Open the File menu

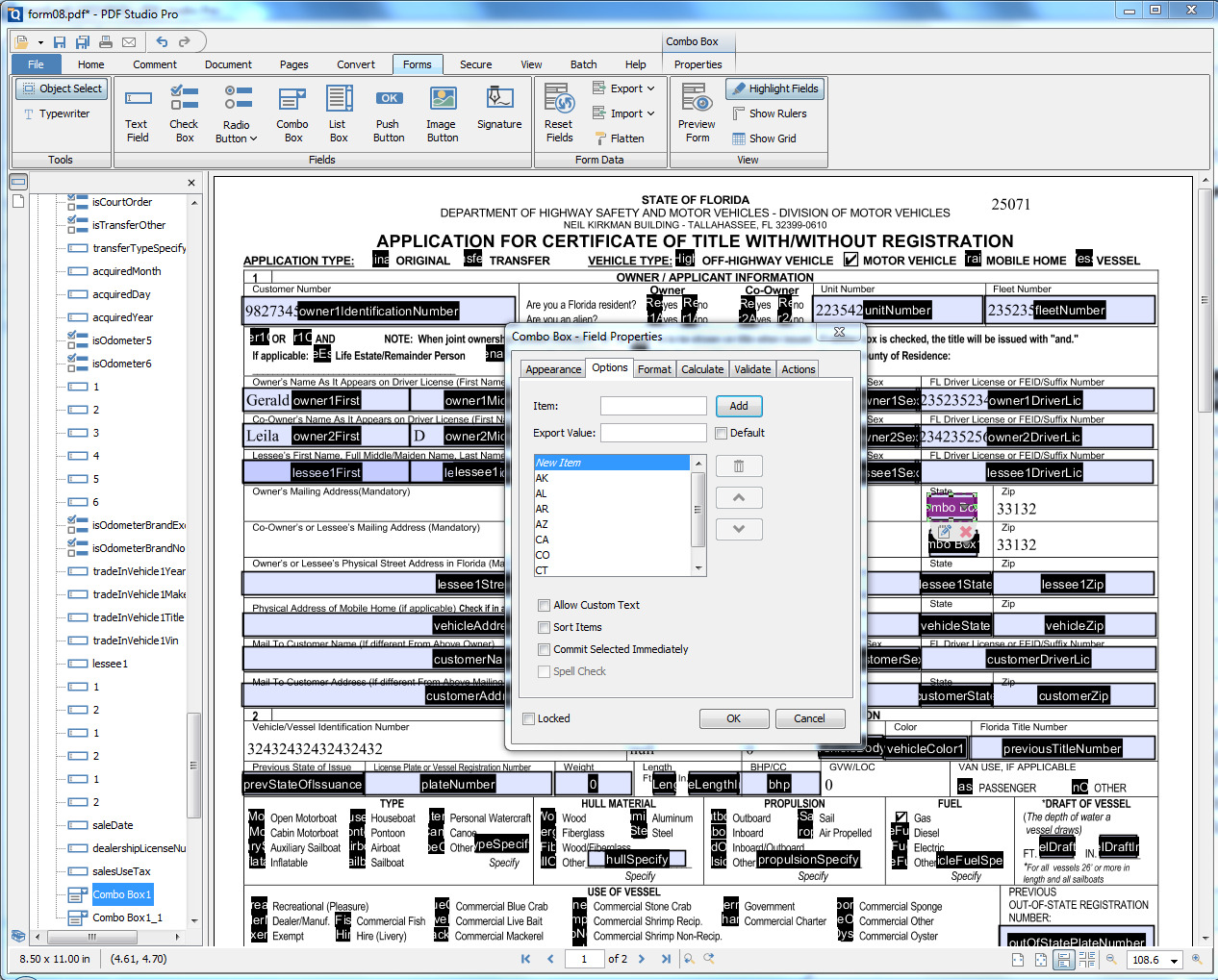coord(36,64)
